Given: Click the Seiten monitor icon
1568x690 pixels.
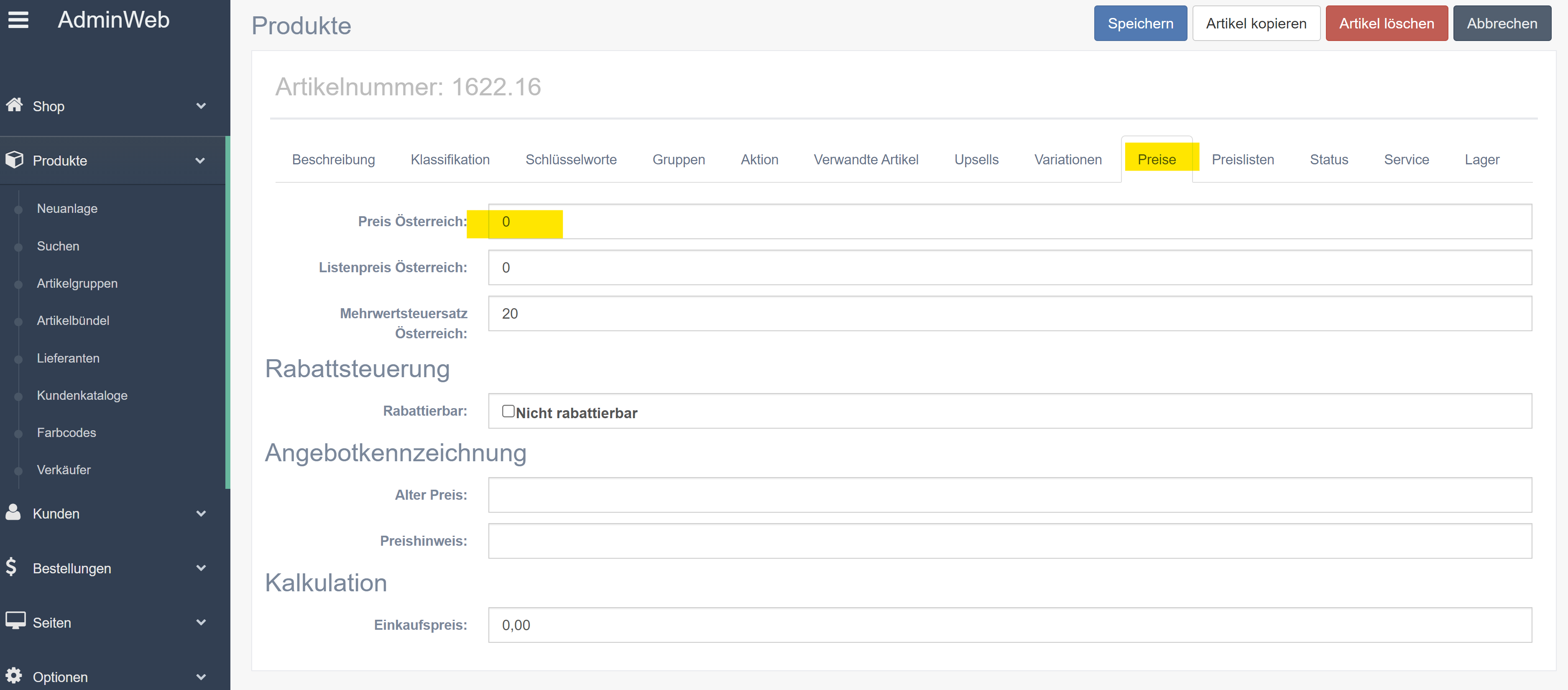Looking at the screenshot, I should (15, 621).
